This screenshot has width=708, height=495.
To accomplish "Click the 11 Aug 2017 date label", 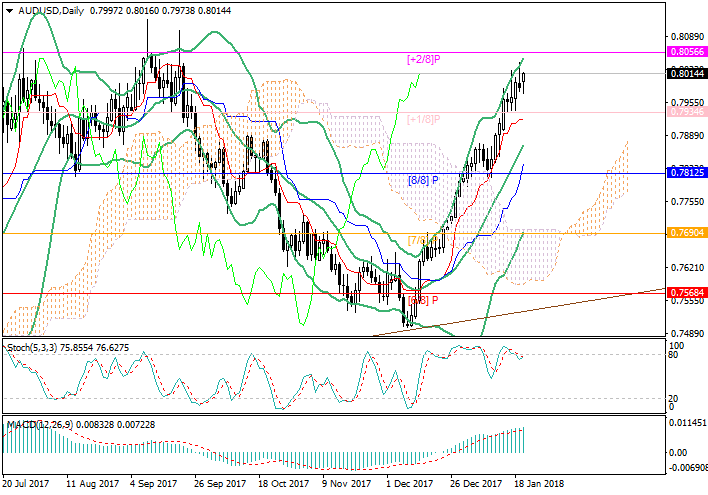I will click(x=93, y=484).
